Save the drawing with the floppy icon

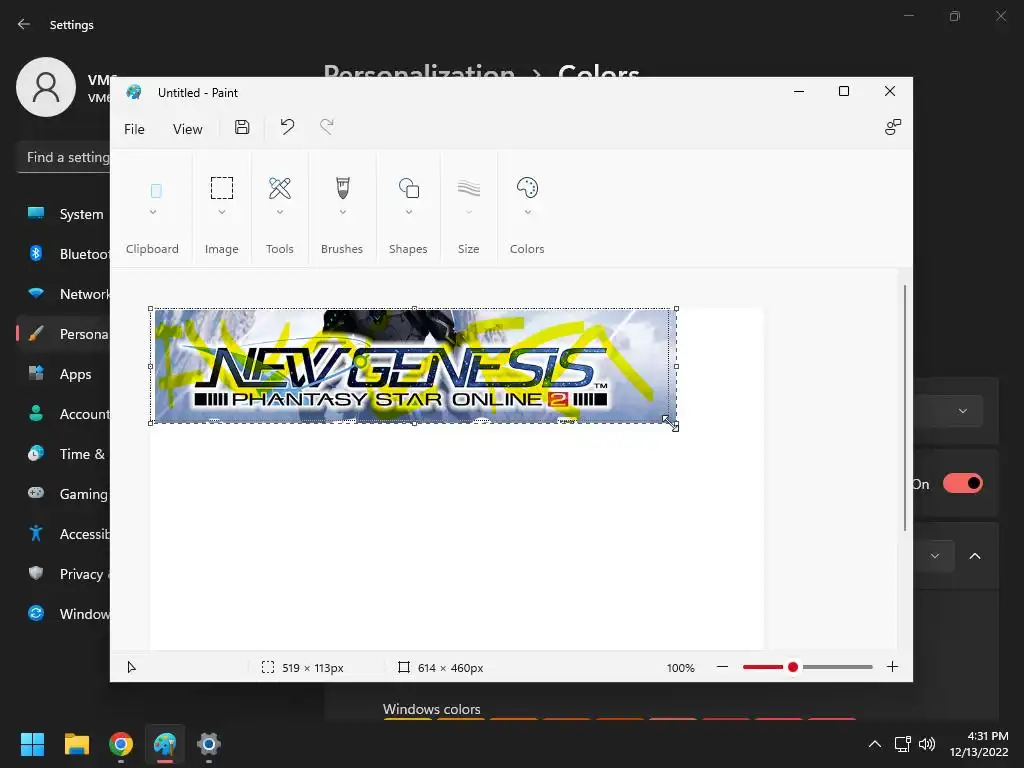pyautogui.click(x=242, y=127)
